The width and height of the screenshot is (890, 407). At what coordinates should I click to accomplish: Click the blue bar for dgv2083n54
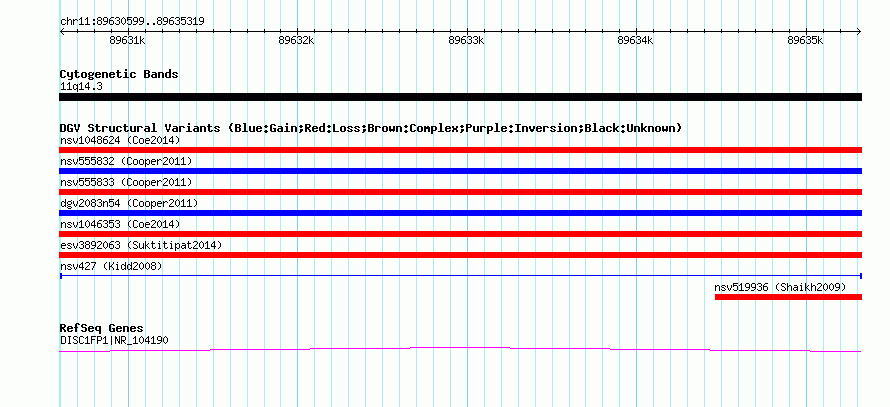click(x=460, y=213)
